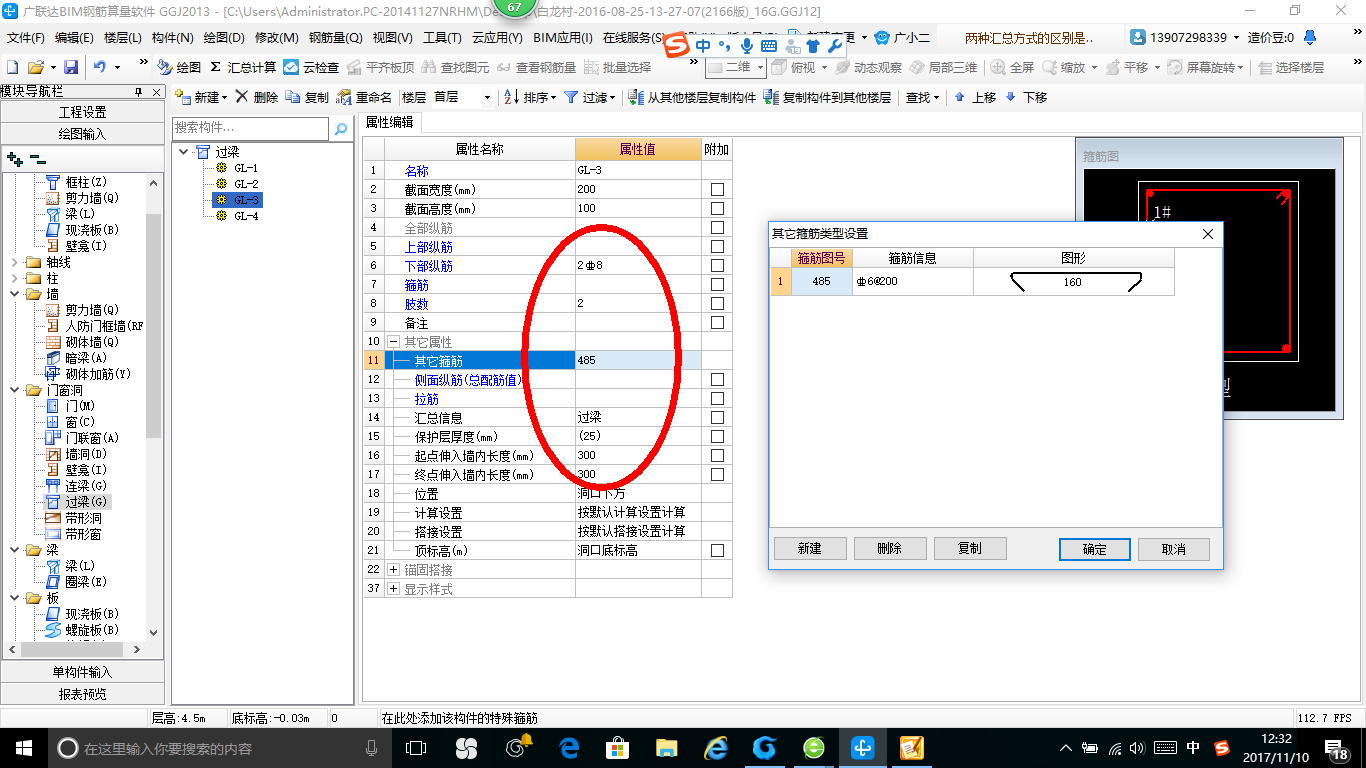Click 删除 in stirrup settings dialog
This screenshot has height=768, width=1366.
coord(889,548)
